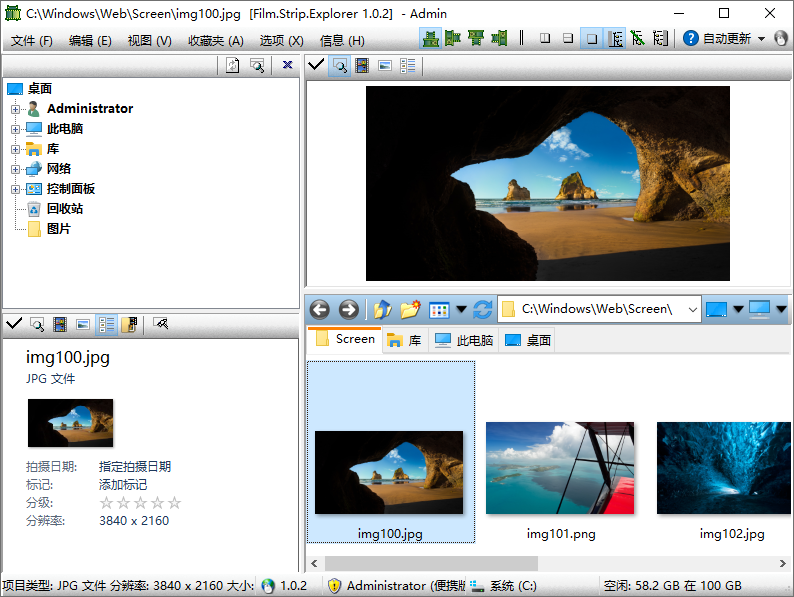This screenshot has width=794, height=597.
Task: Click the Back arrow navigation button
Action: click(x=320, y=309)
